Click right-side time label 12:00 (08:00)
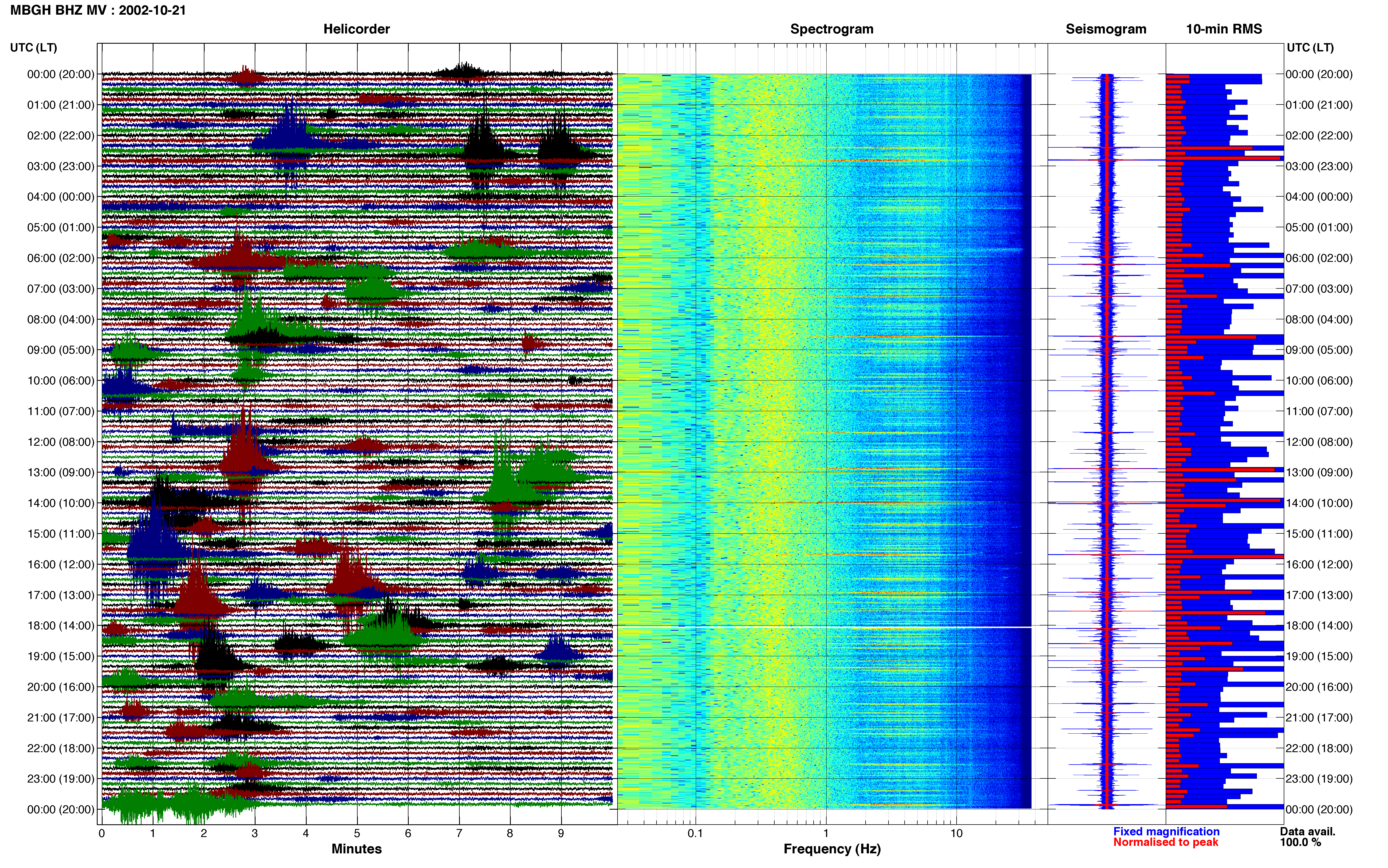 (x=1319, y=442)
